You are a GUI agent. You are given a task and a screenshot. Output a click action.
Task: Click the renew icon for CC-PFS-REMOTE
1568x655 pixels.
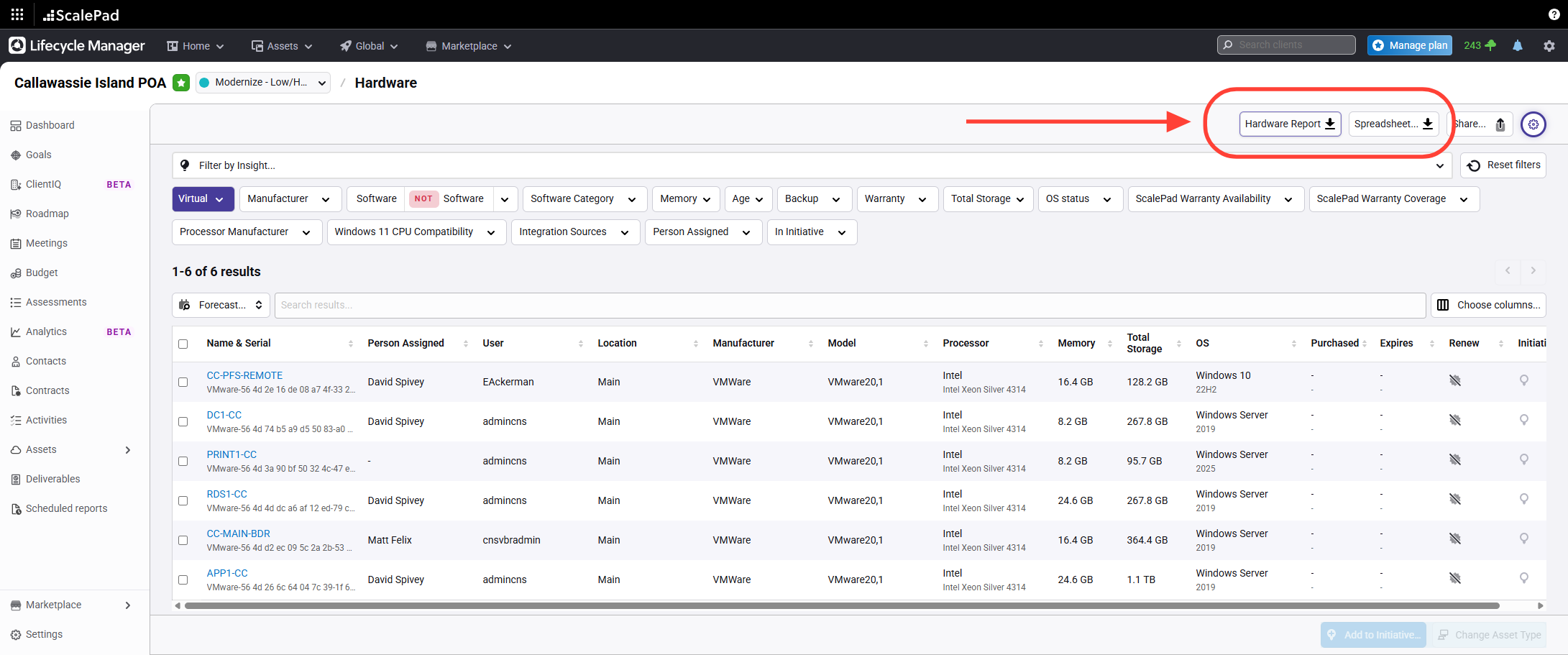coord(1454,380)
